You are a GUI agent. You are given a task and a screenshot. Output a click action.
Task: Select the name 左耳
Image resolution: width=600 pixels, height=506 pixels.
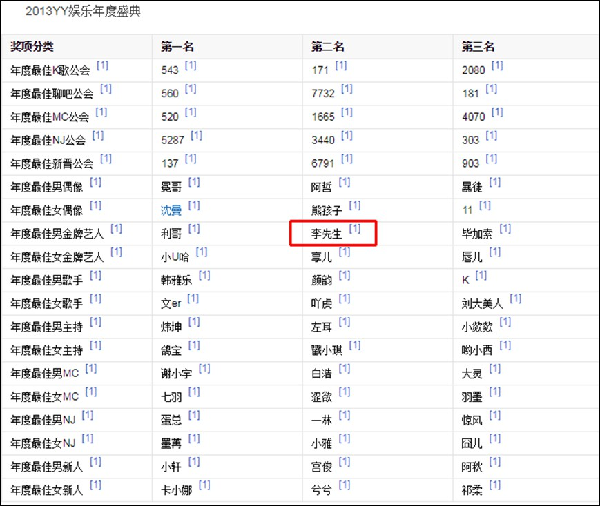(321, 327)
